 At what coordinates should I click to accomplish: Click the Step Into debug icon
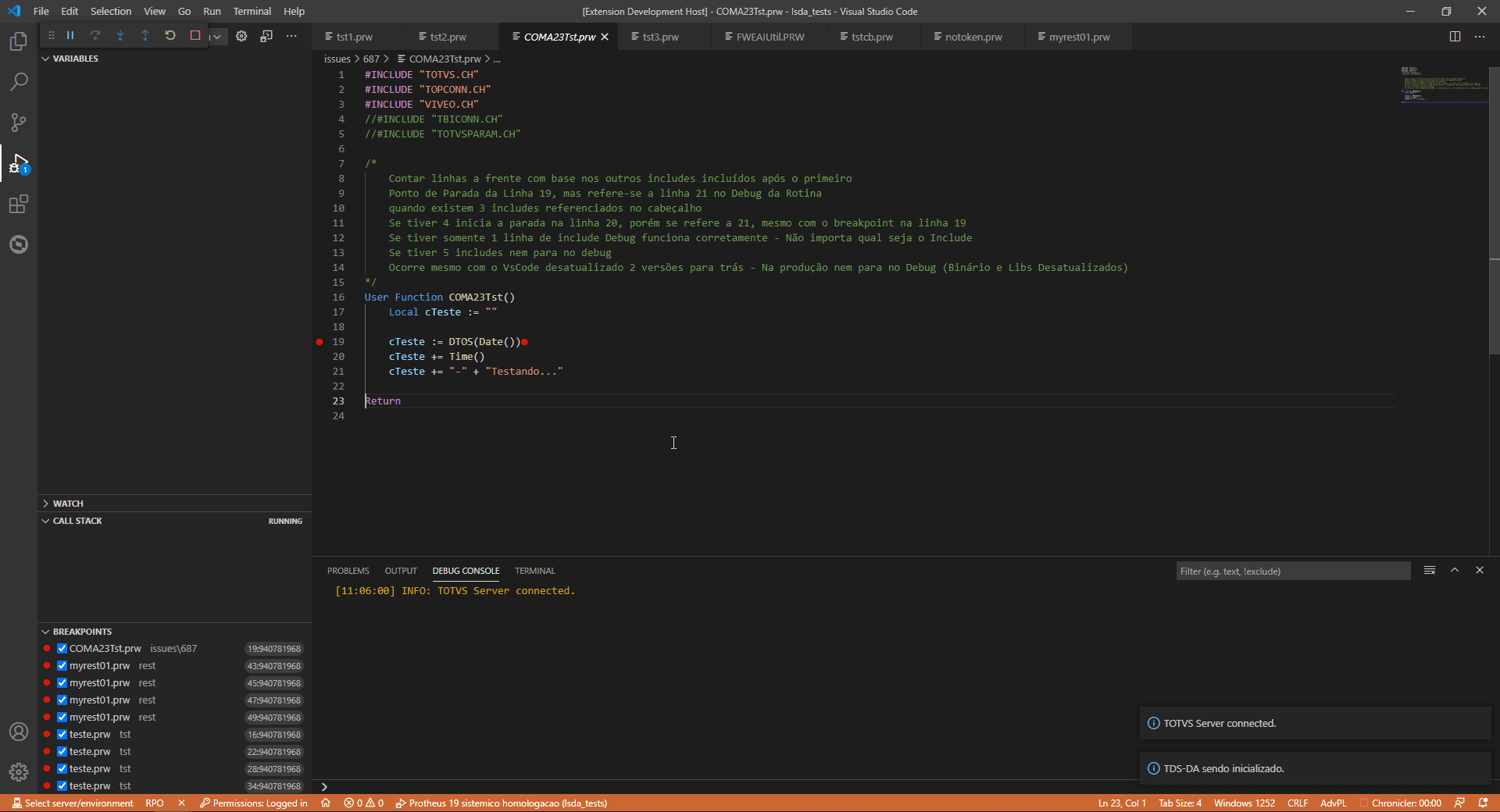pos(120,35)
